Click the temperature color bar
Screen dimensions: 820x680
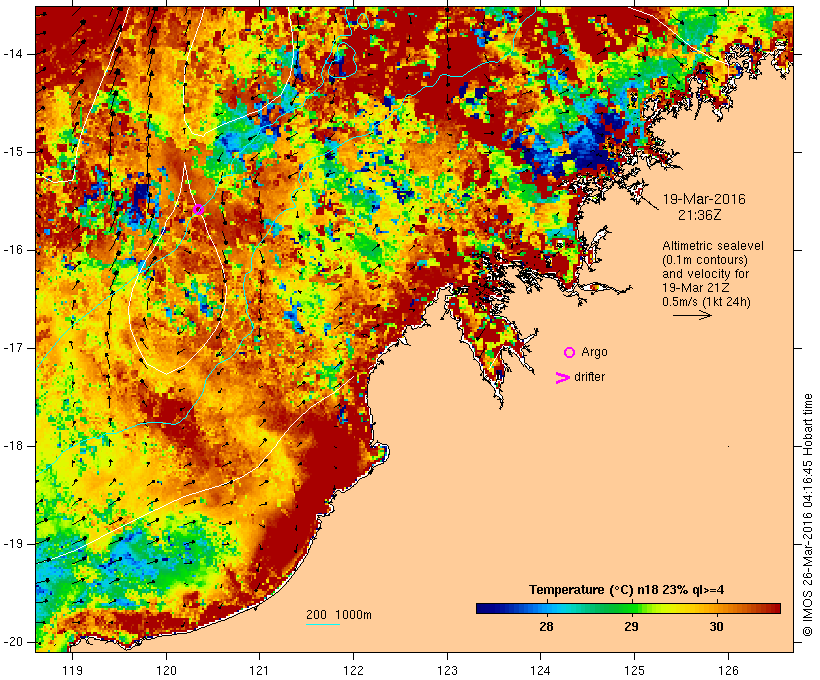click(628, 608)
